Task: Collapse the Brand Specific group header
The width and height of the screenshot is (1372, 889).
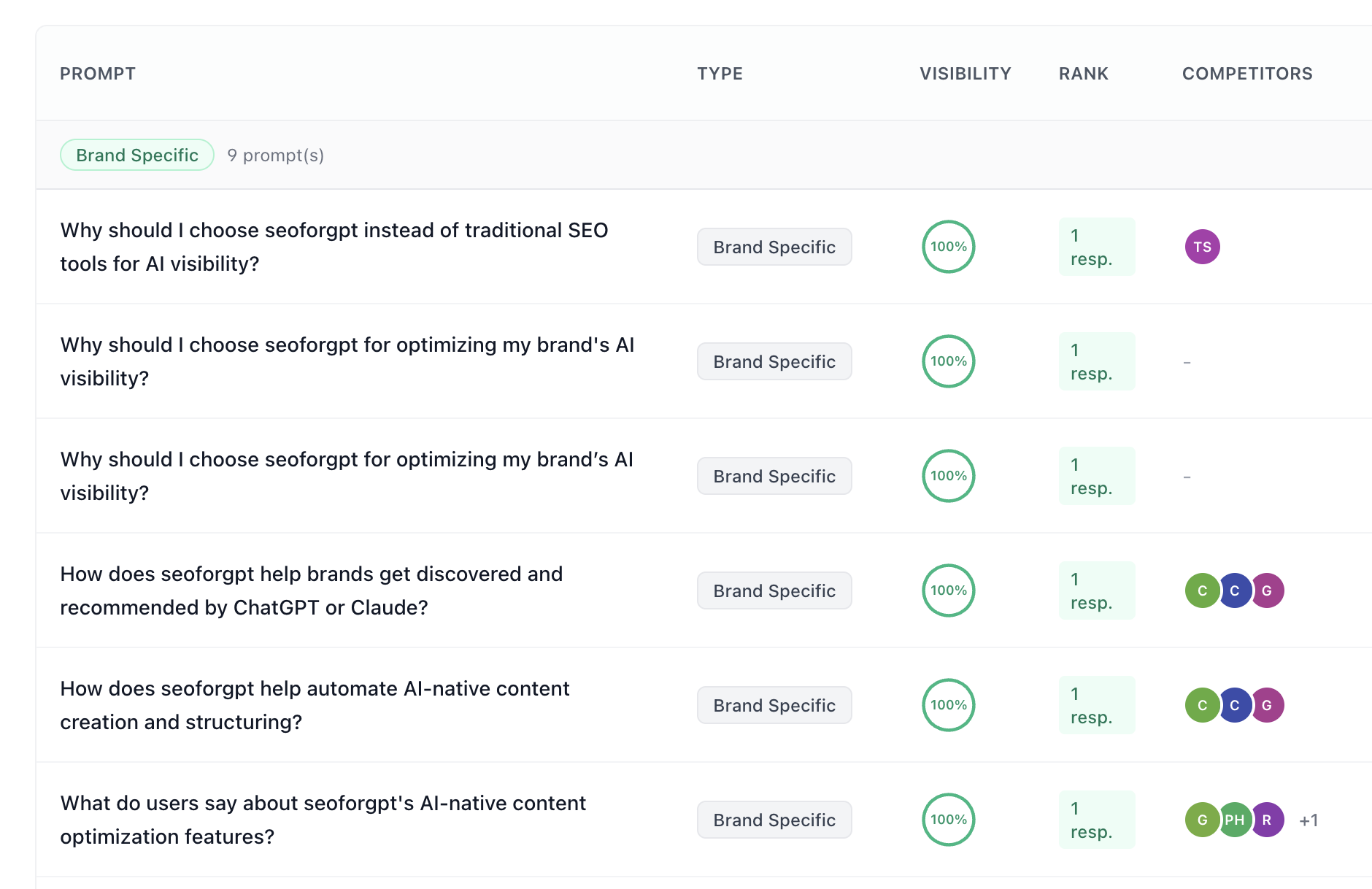Action: pyautogui.click(x=137, y=155)
